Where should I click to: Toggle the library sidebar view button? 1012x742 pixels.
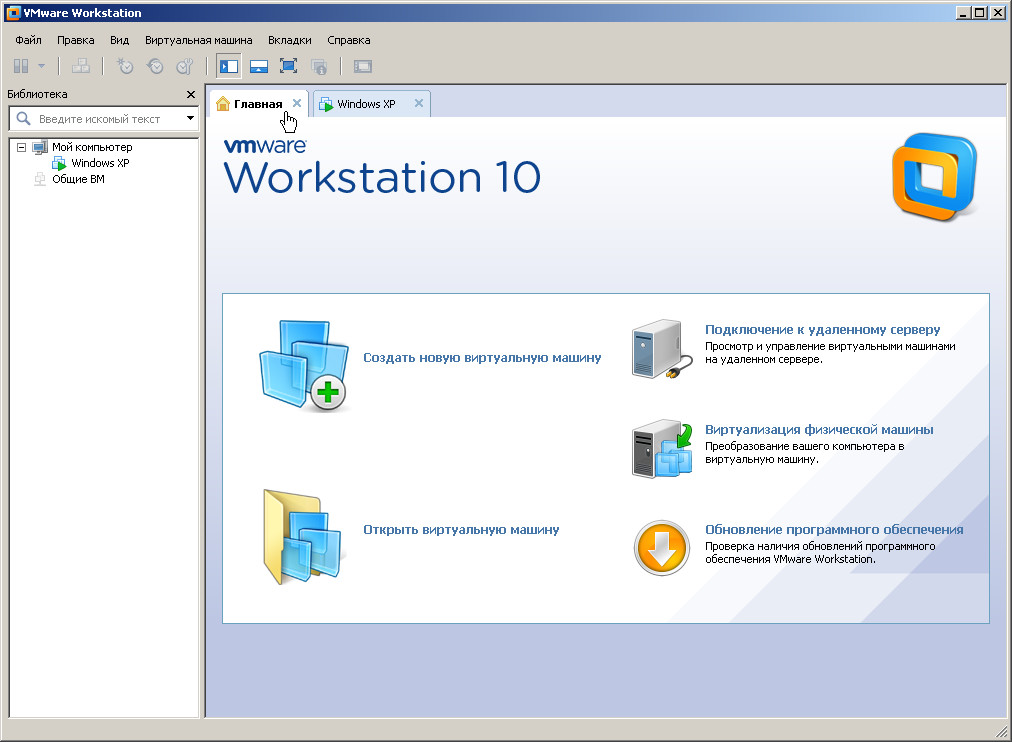(229, 66)
